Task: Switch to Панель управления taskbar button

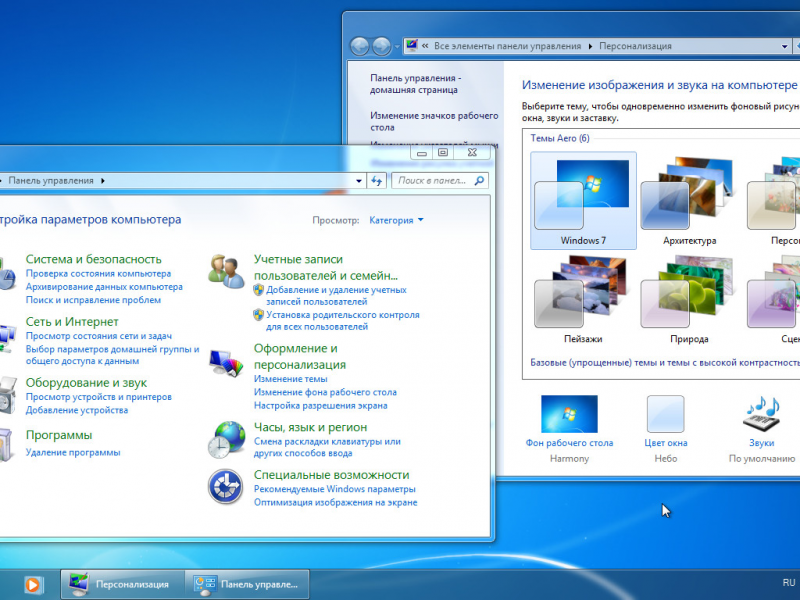Action: click(x=247, y=585)
